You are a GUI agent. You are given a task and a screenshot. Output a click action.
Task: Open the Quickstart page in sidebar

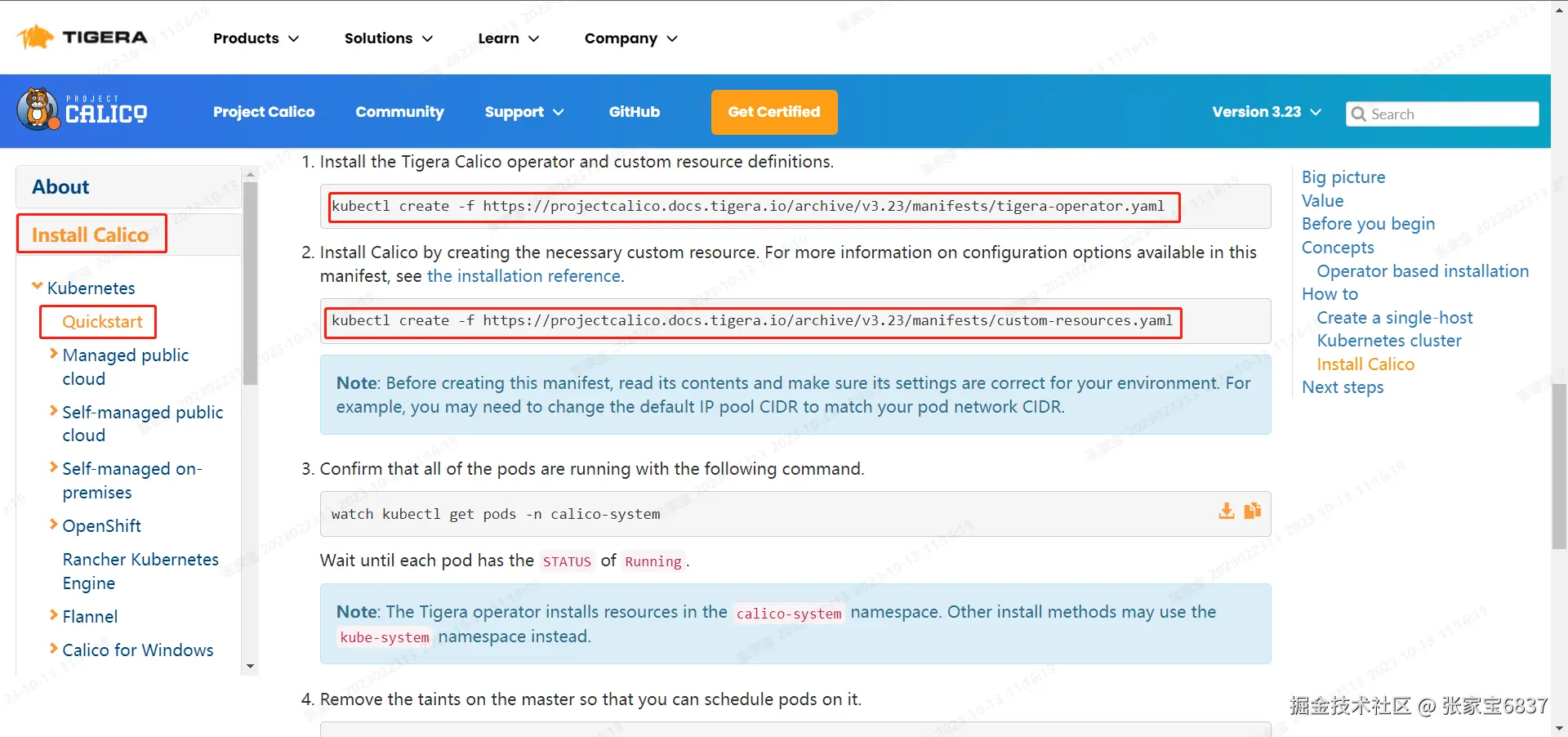(x=102, y=322)
